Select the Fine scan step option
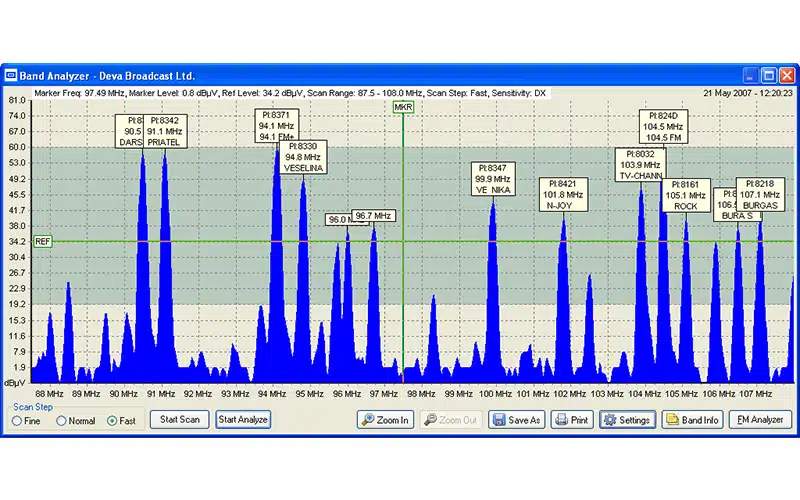 [x=26, y=421]
